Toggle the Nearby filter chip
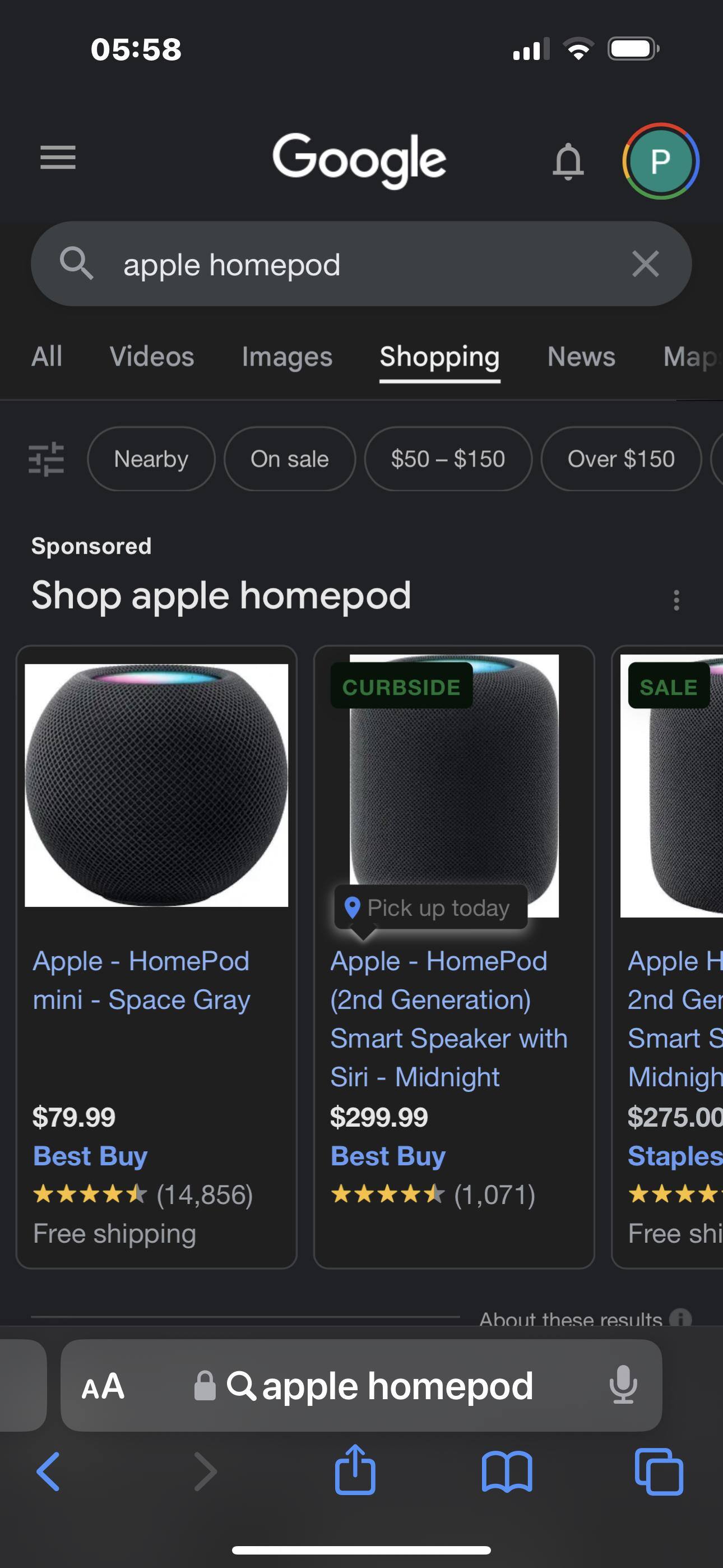This screenshot has height=1568, width=723. (x=151, y=459)
